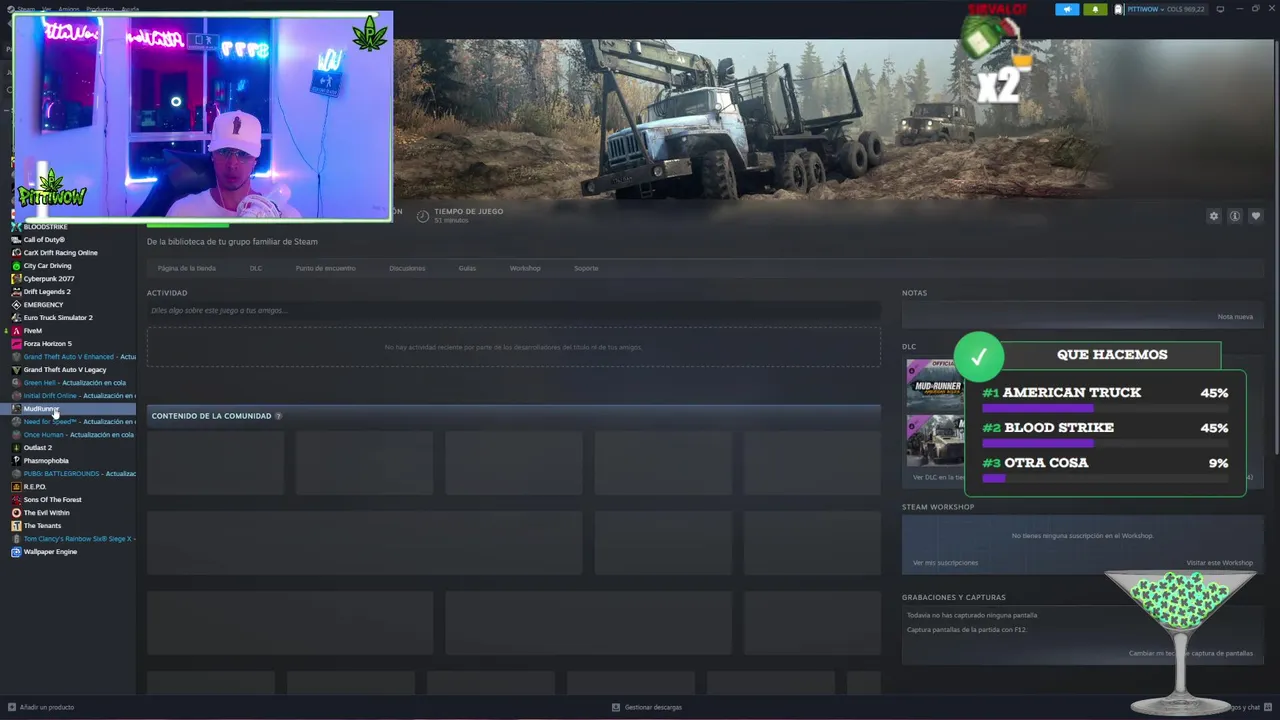Click the Wallpaper Engine icon
1280x720 pixels.
click(x=16, y=552)
